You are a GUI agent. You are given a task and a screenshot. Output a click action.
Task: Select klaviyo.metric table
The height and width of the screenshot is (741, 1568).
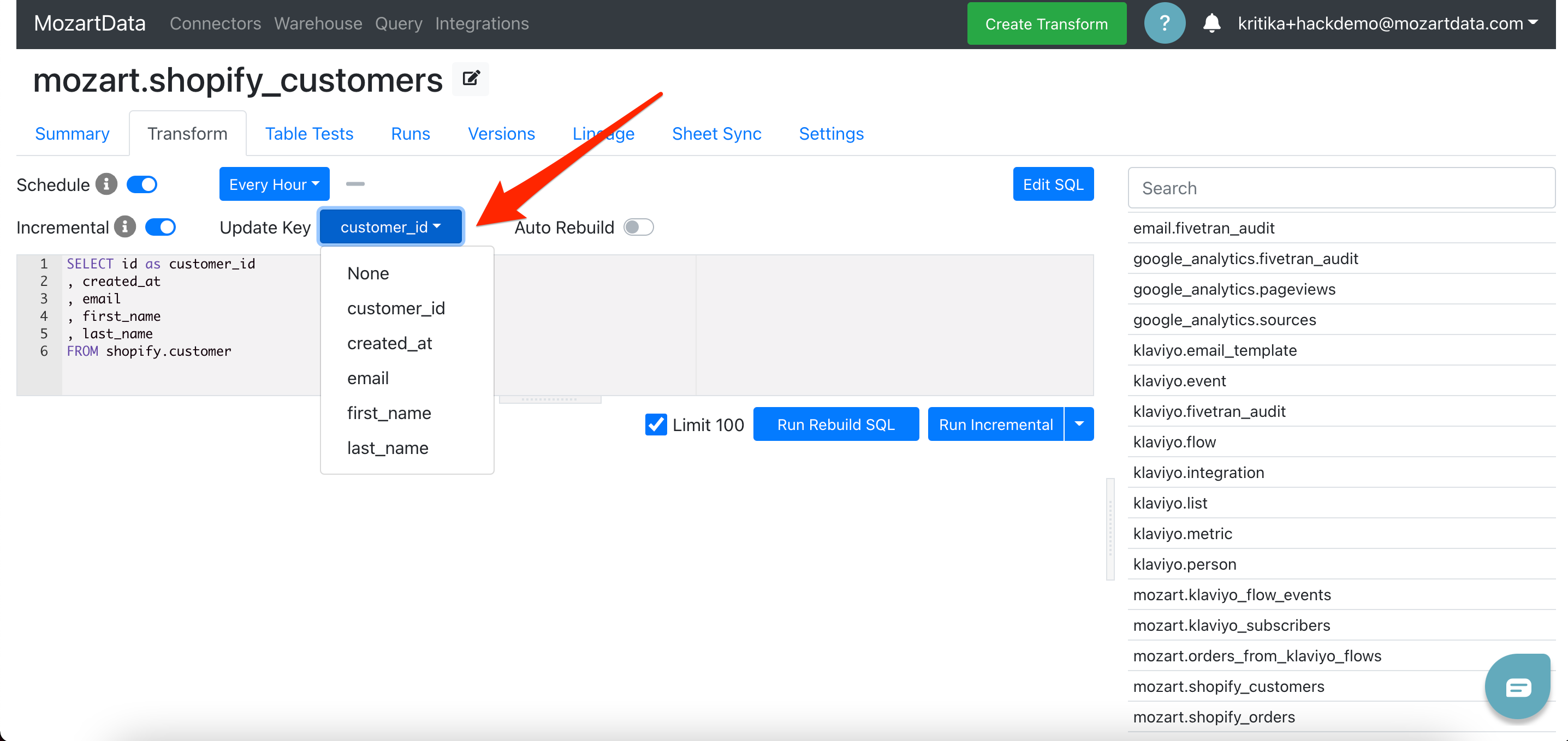(x=1341, y=534)
